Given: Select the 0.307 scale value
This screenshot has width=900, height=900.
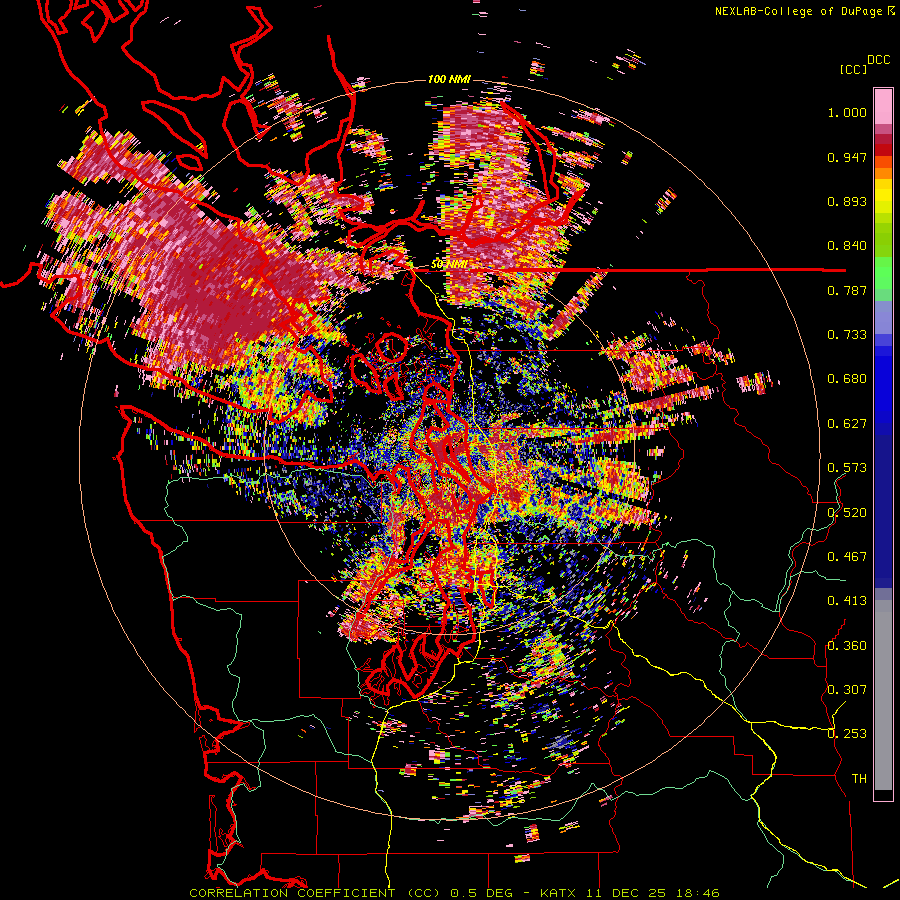Looking at the screenshot, I should 847,690.
